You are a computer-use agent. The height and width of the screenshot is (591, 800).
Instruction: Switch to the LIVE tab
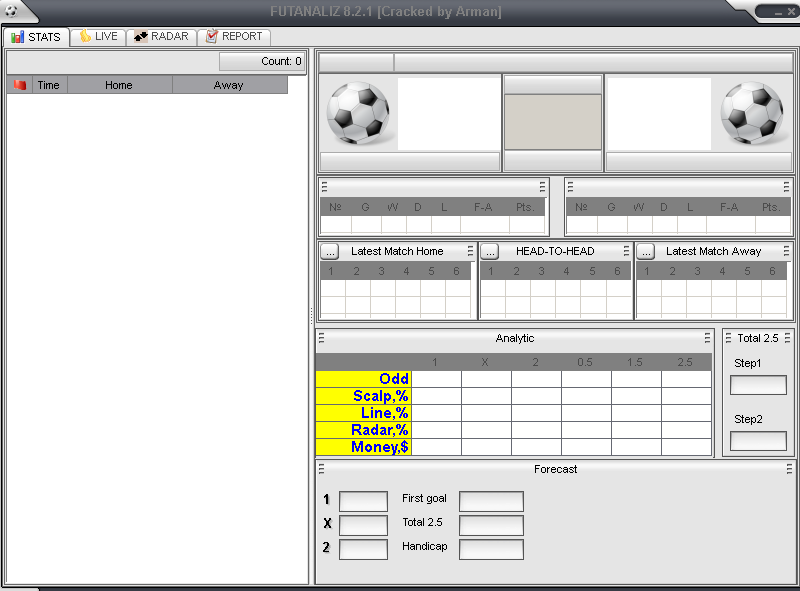pyautogui.click(x=98, y=37)
